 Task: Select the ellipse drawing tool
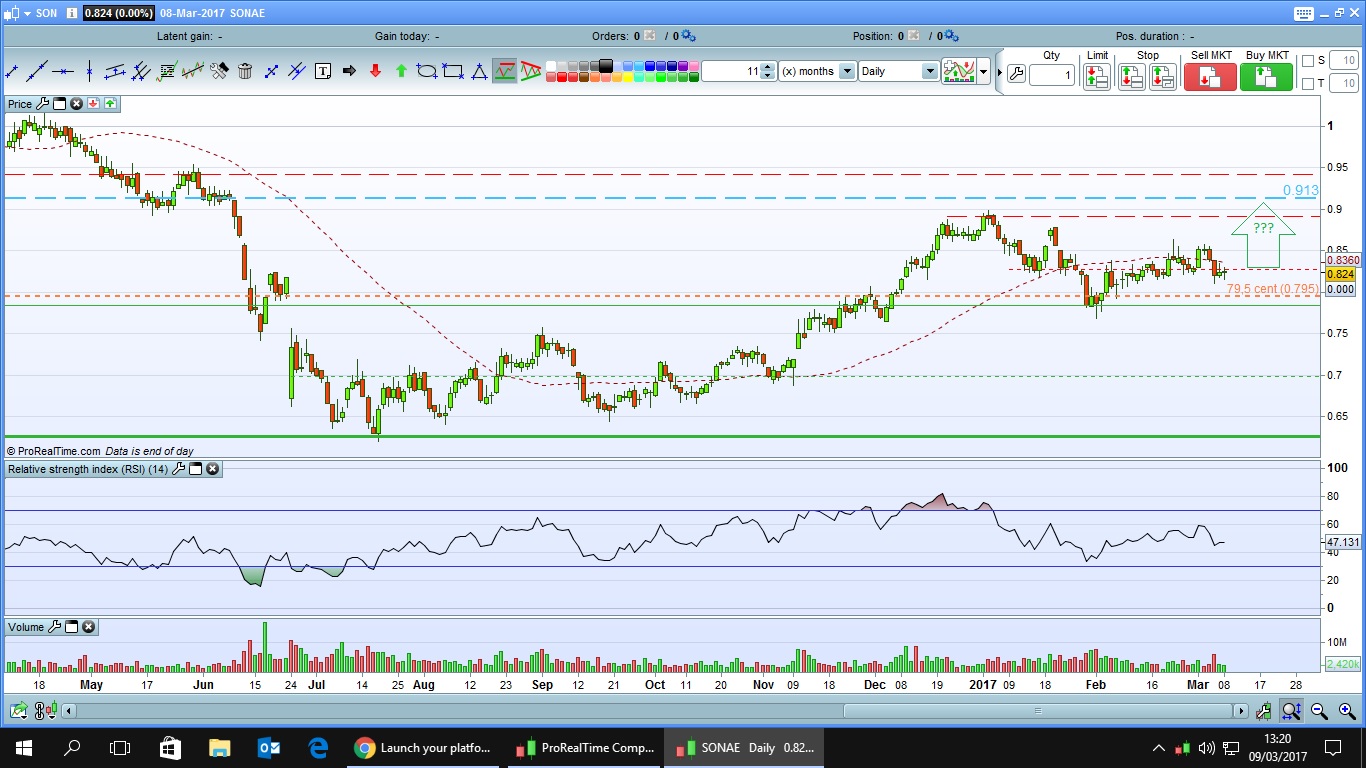tap(427, 71)
